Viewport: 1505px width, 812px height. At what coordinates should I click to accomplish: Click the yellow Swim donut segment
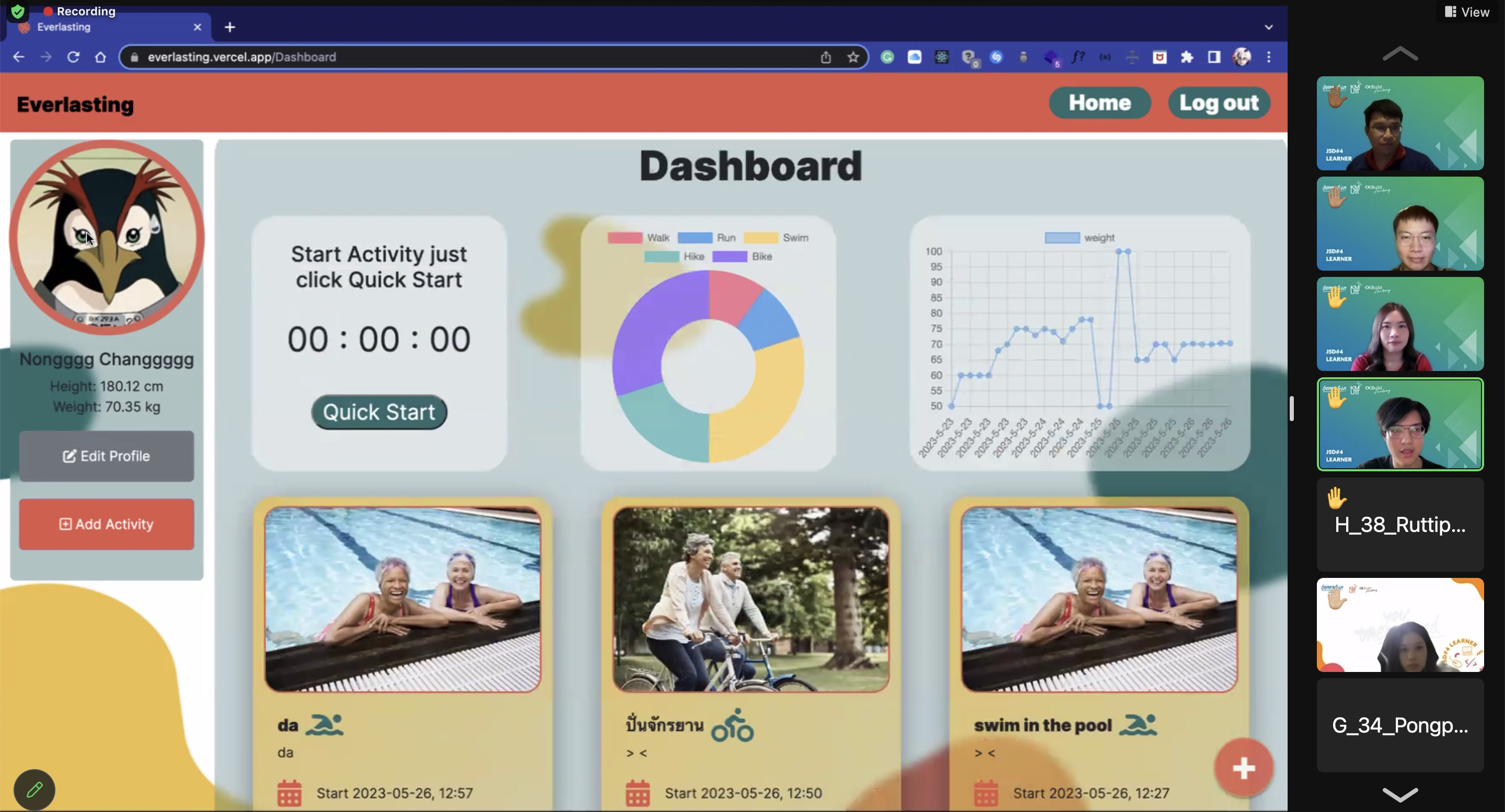pos(771,403)
